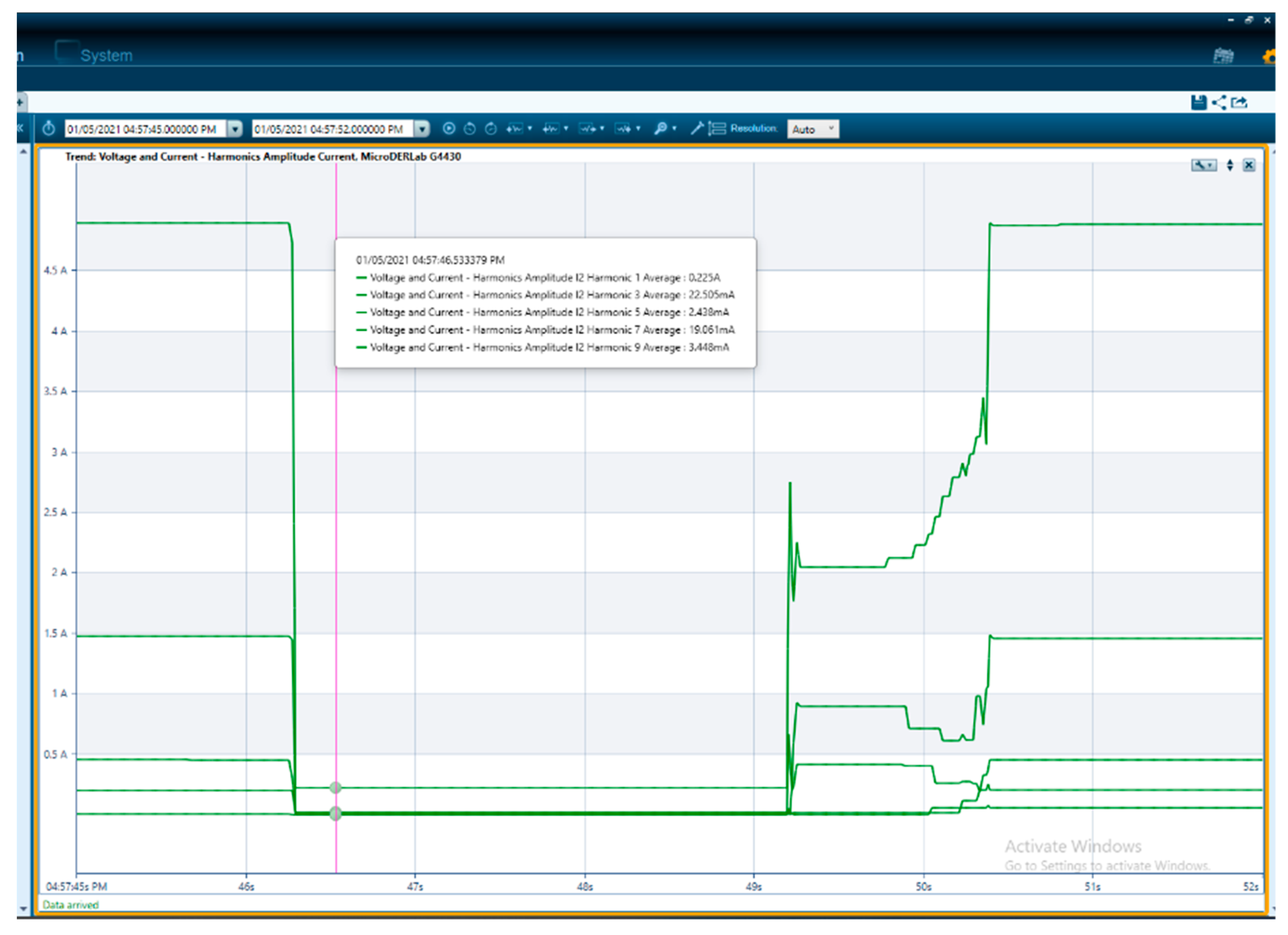Click the wrench tool icon beside Resolution
Screen dimensions: 1288x935
click(697, 129)
